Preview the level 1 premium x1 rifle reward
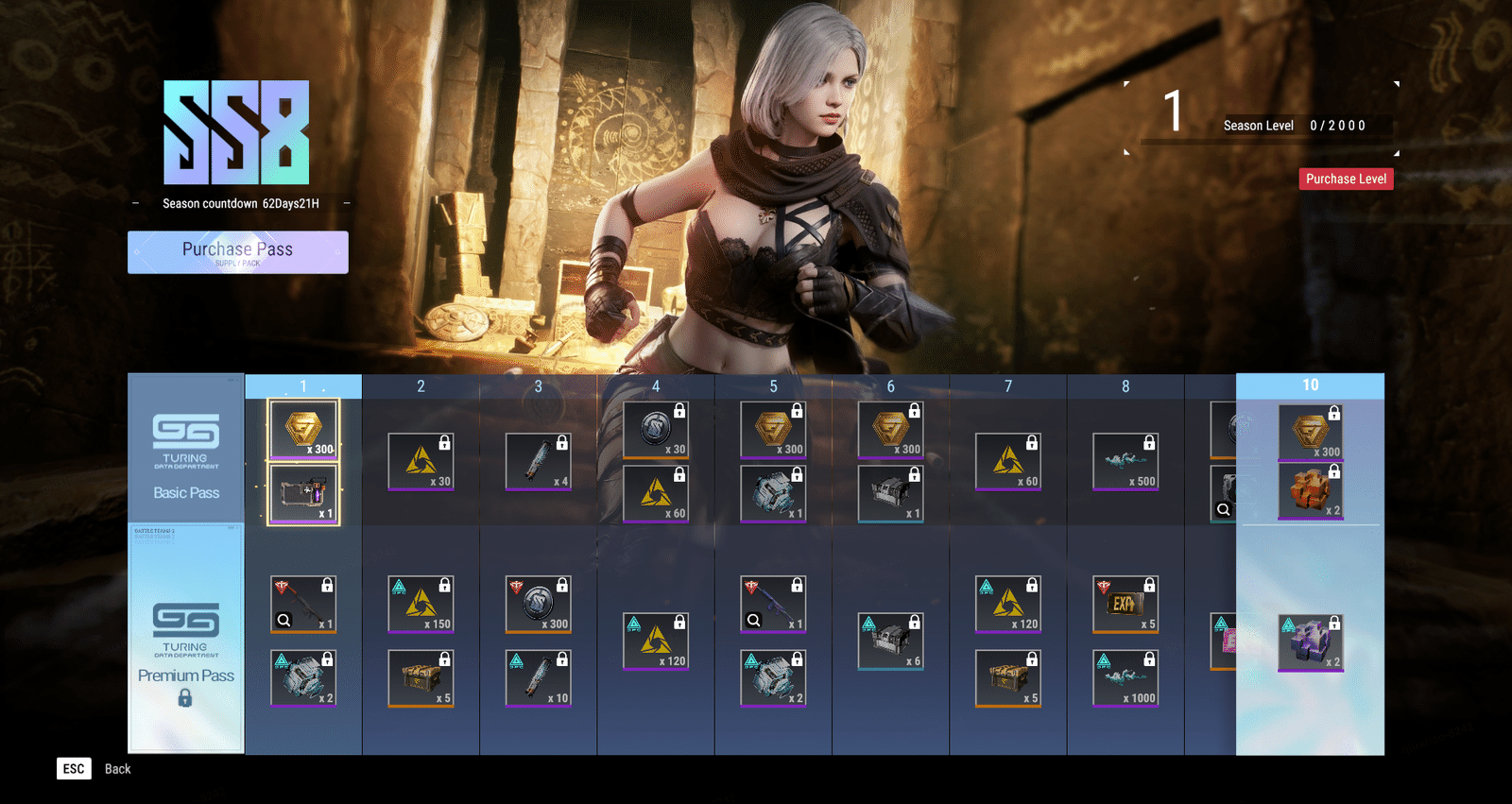This screenshot has width=1512, height=804. 283,620
